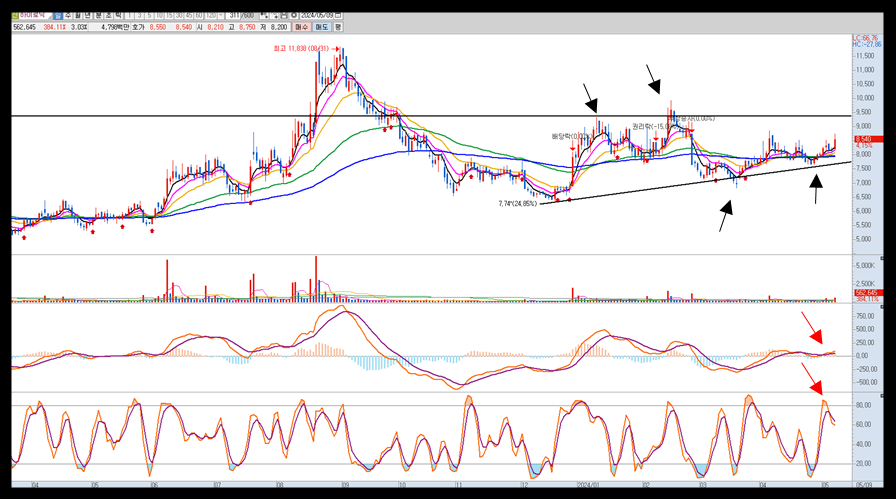Image resolution: width=896 pixels, height=499 pixels.
Task: Choose the 30 interval button
Action: tap(179, 15)
